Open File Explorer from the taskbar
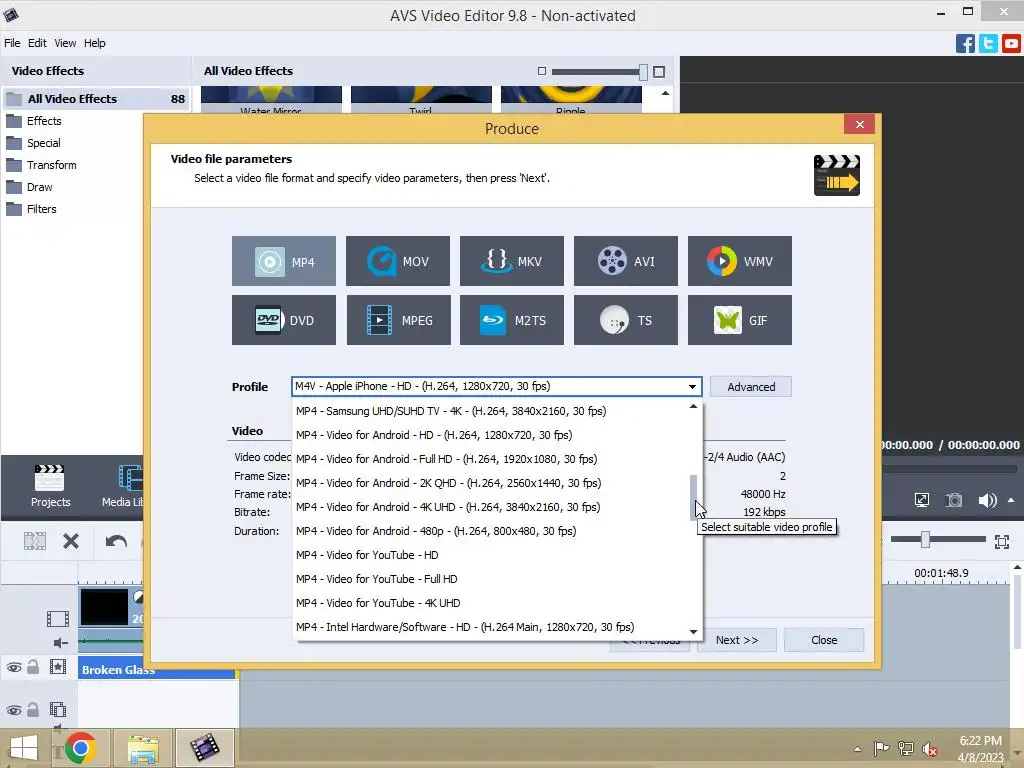 click(143, 748)
